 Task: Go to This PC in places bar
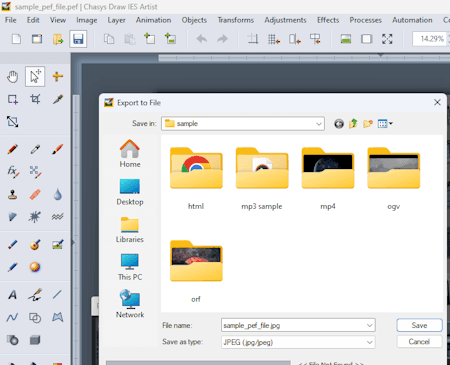(x=130, y=267)
